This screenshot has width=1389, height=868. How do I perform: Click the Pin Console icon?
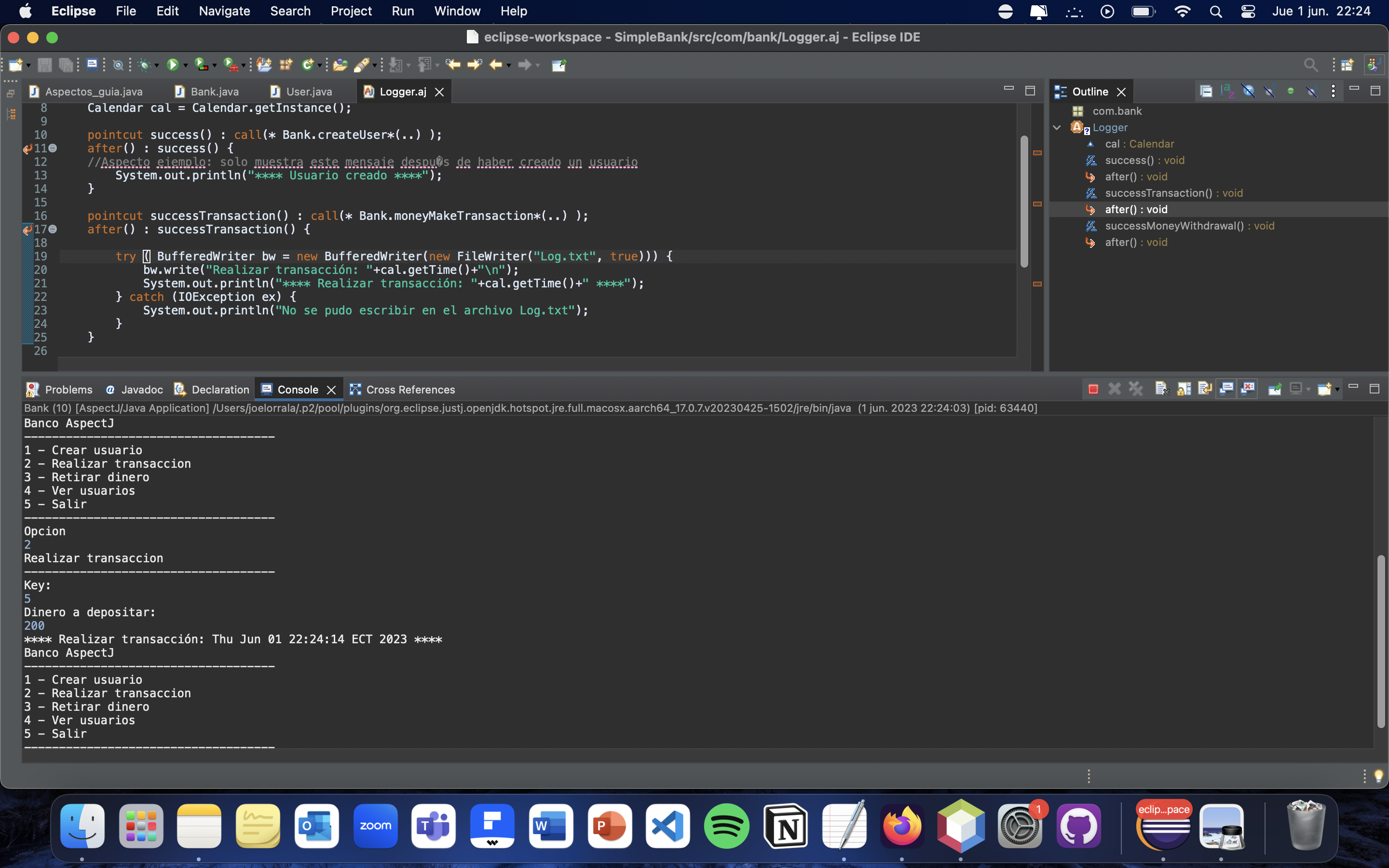[1274, 389]
